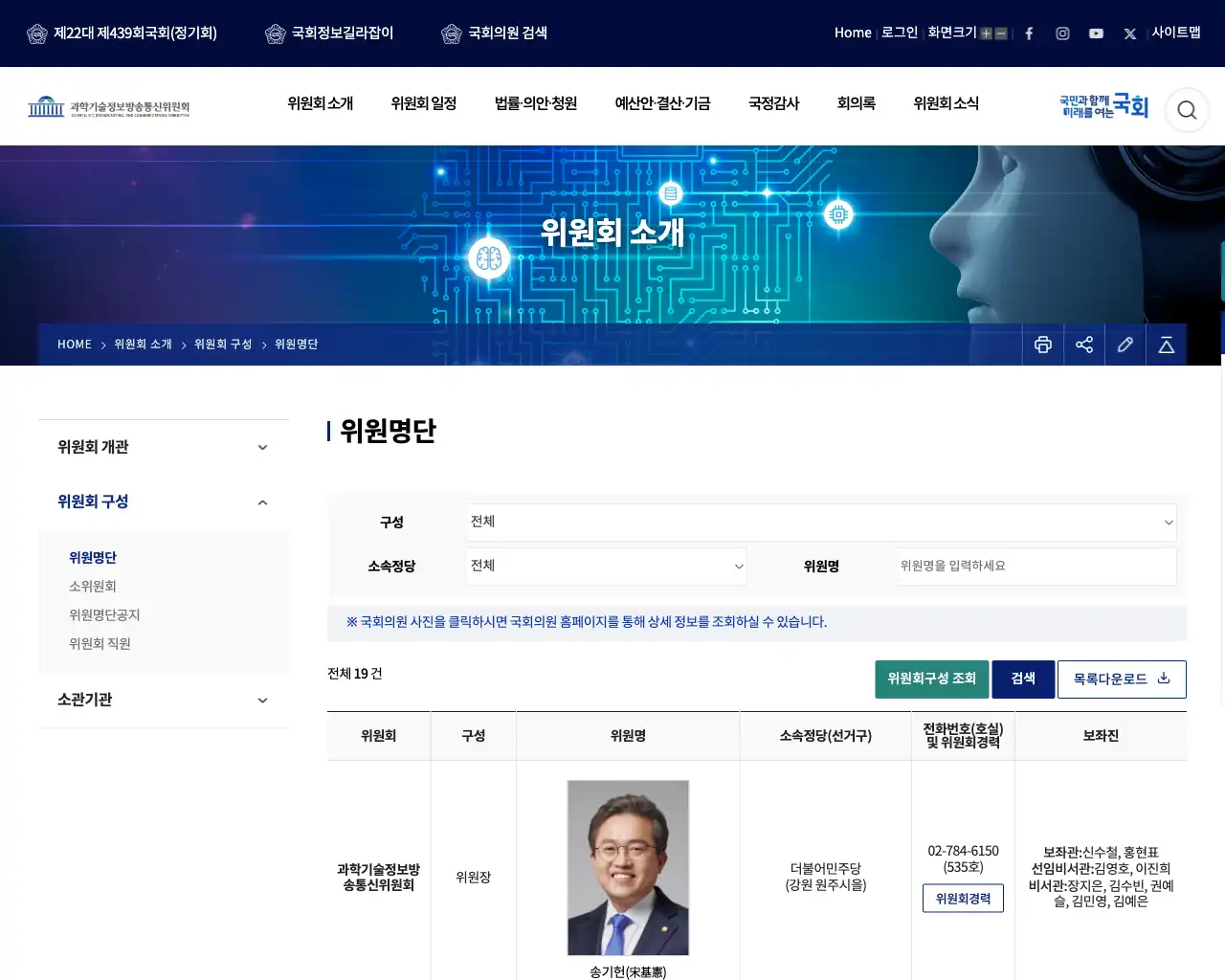Open the X (Twitter) icon

tap(1130, 33)
